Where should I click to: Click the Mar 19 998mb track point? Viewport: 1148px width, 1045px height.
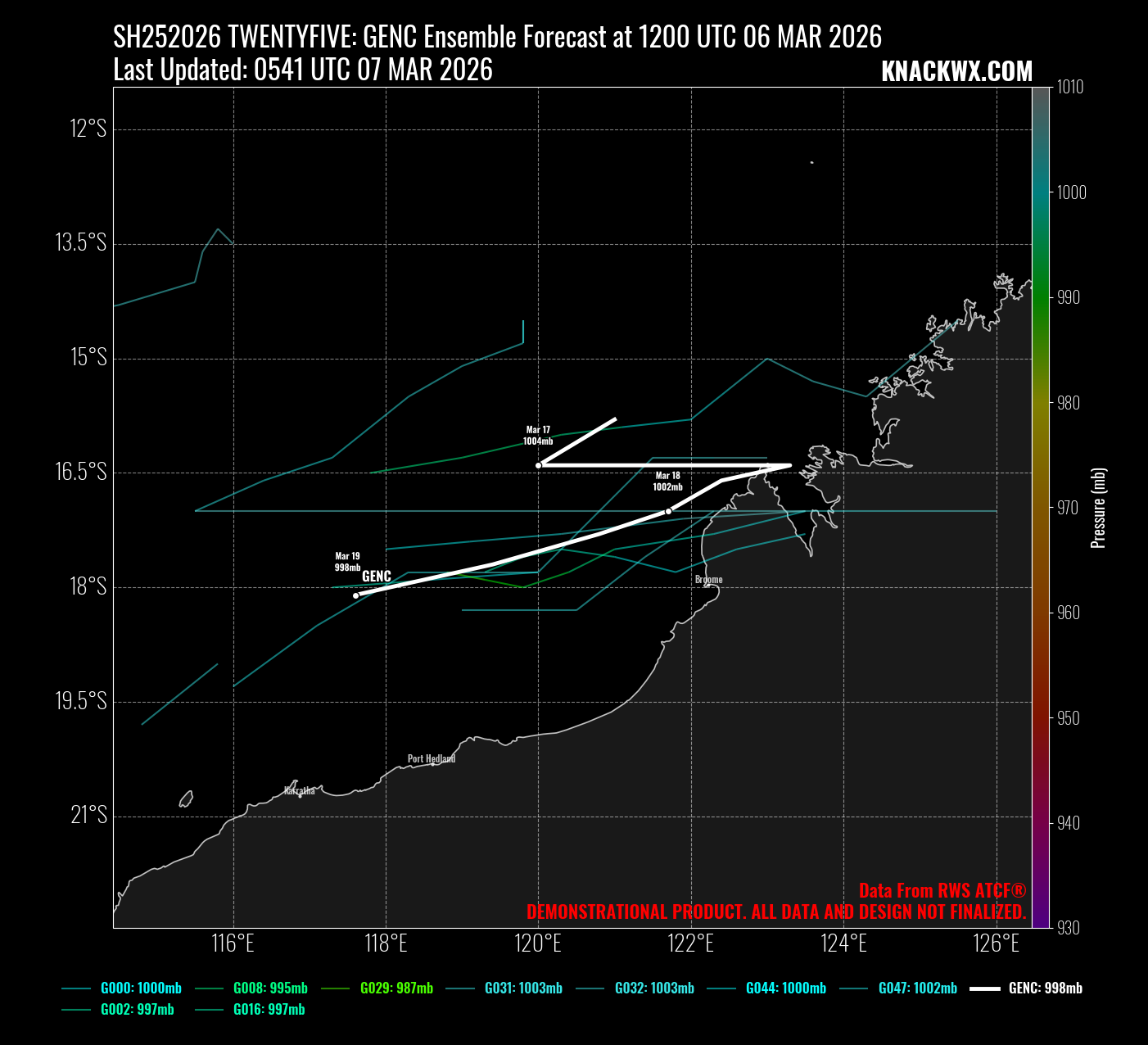pyautogui.click(x=355, y=595)
